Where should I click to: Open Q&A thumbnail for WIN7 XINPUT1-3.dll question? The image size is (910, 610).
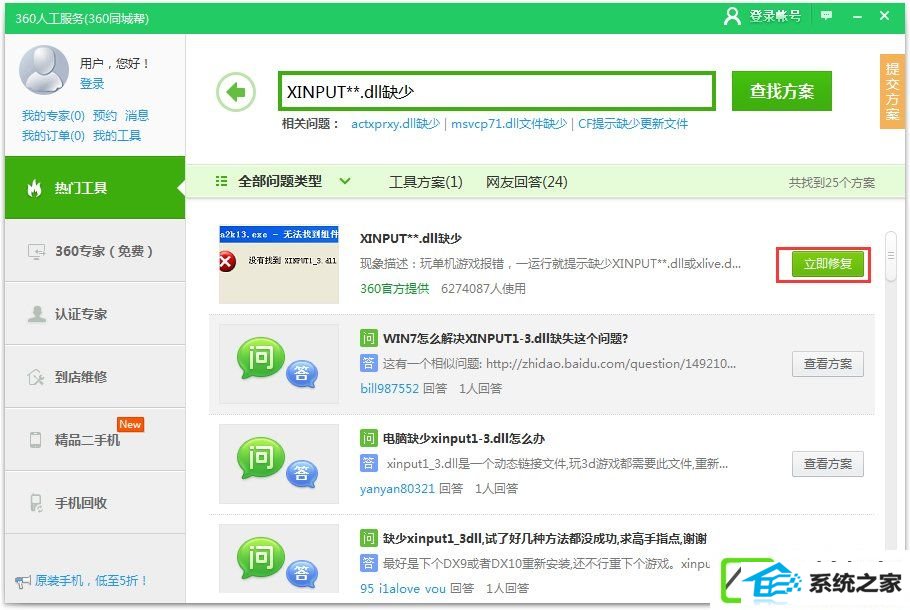point(279,364)
